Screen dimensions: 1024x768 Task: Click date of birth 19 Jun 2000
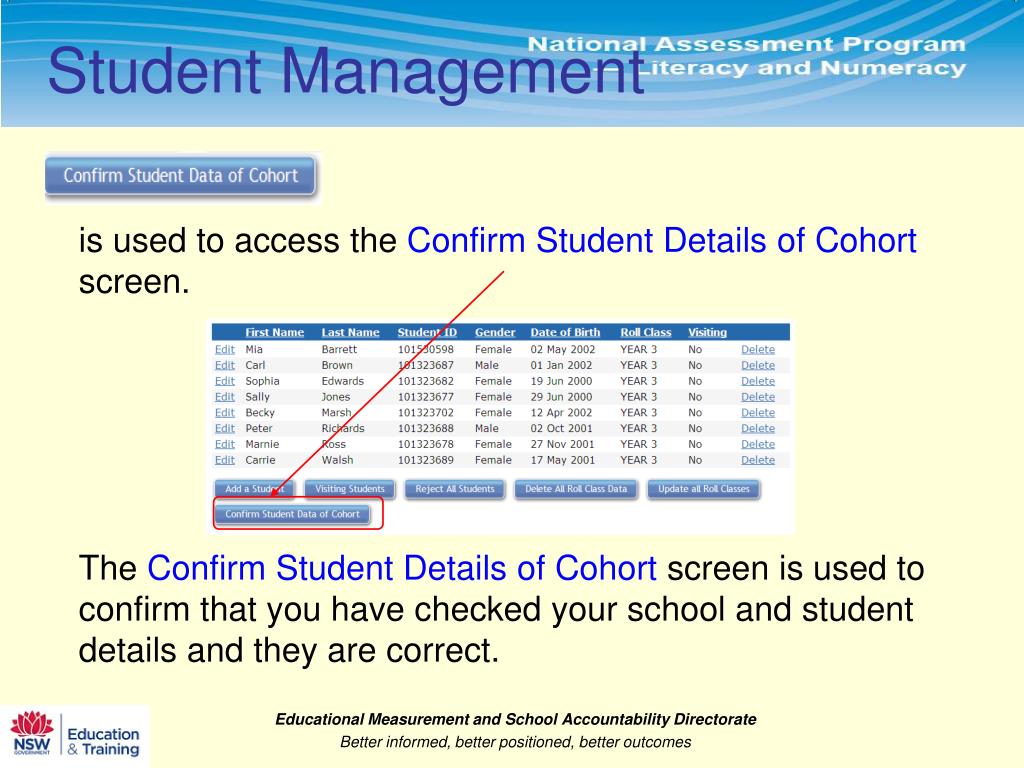(562, 381)
